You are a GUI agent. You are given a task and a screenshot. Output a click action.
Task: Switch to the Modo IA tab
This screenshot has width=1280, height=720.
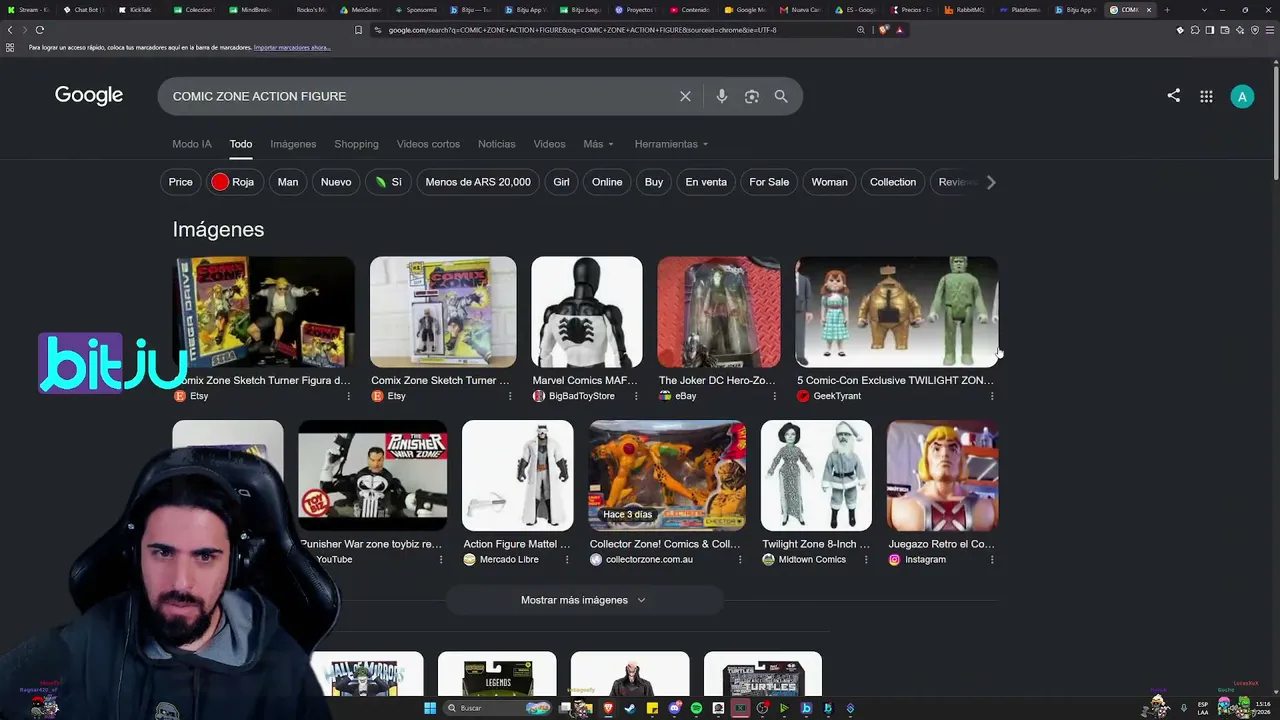192,144
